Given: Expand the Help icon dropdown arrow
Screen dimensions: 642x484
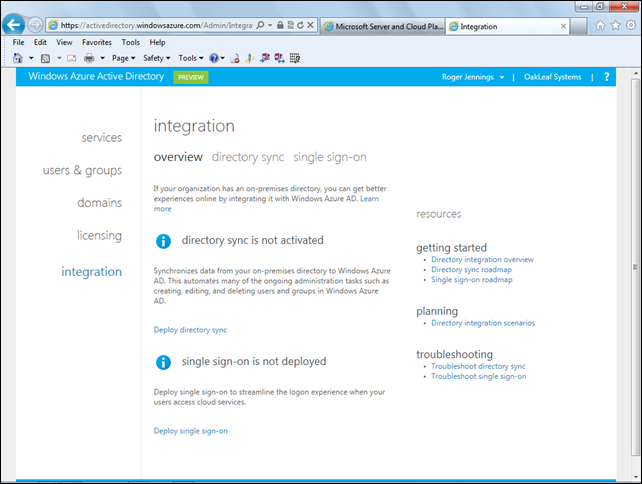Looking at the screenshot, I should coord(223,58).
